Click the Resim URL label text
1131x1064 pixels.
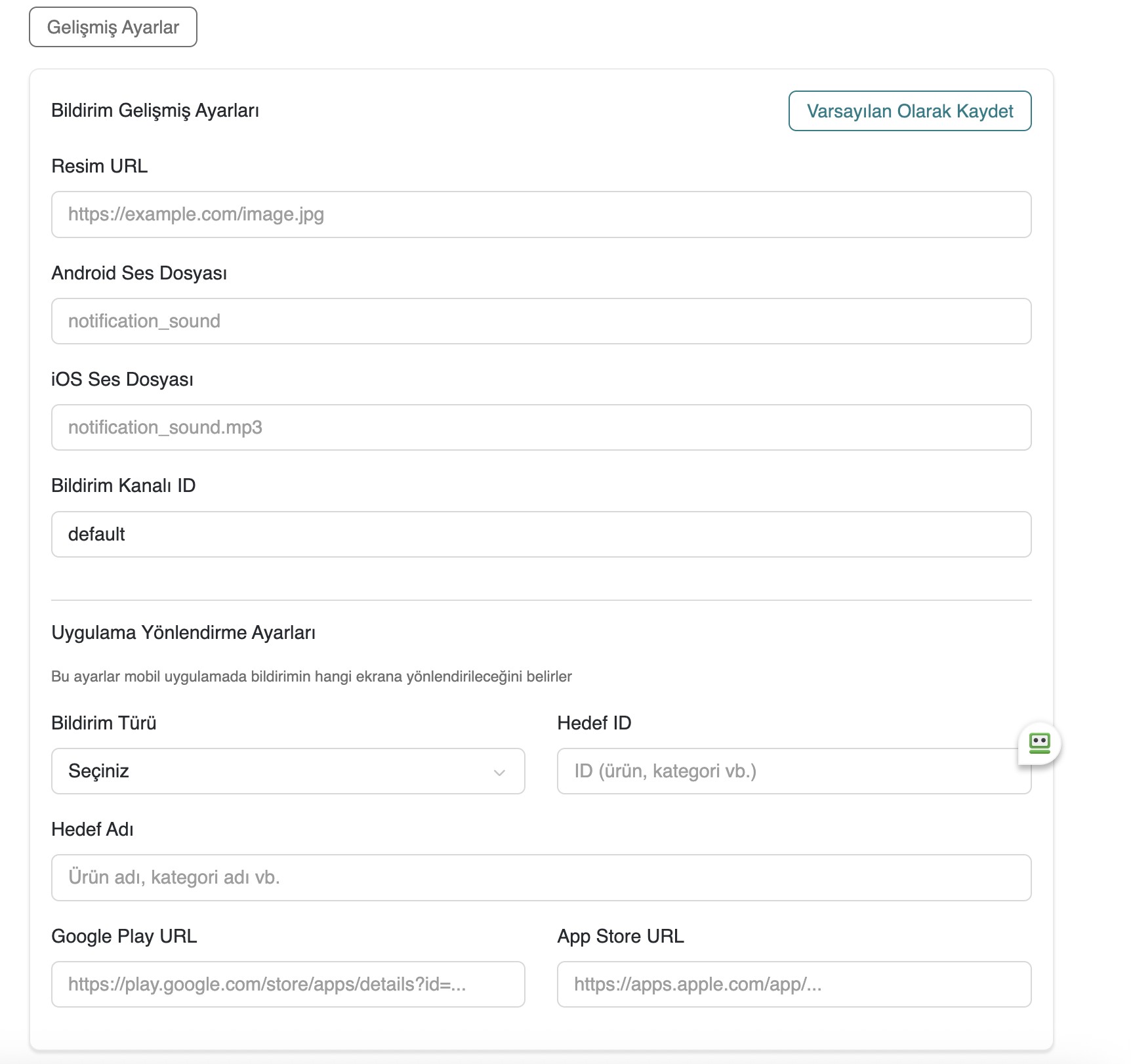pos(100,166)
